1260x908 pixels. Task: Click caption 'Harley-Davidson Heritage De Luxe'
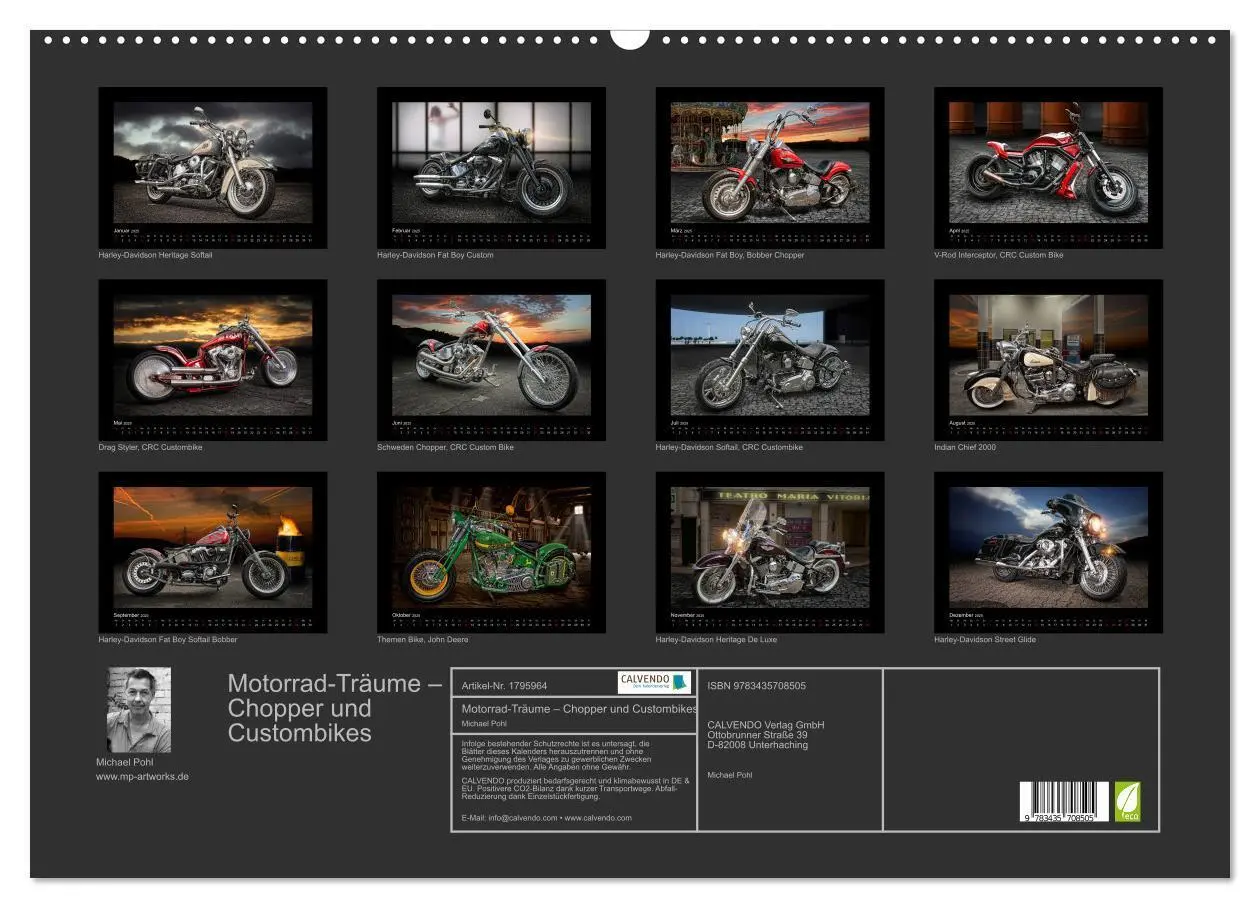pos(716,639)
